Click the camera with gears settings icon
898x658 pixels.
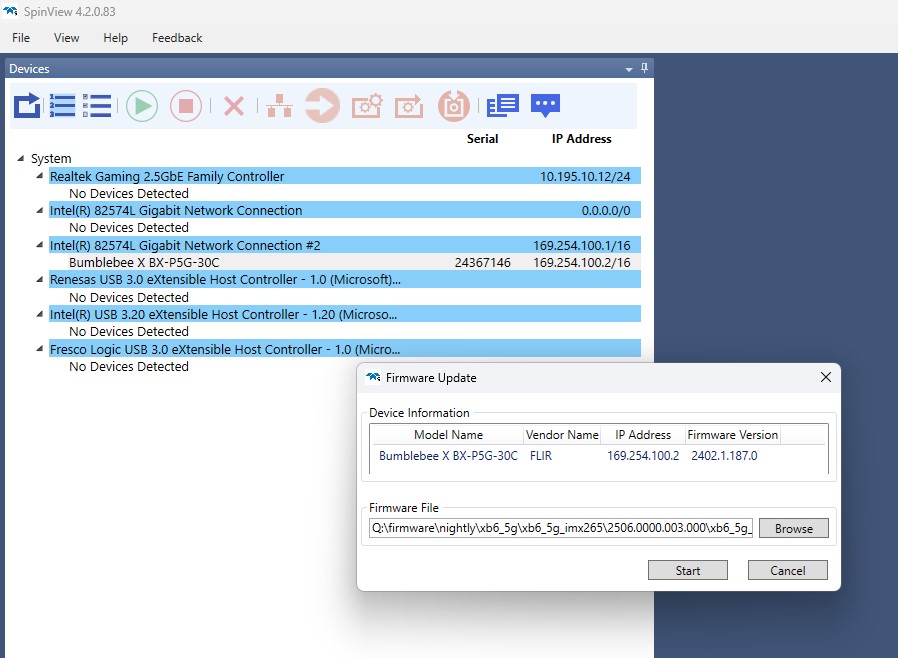click(367, 105)
